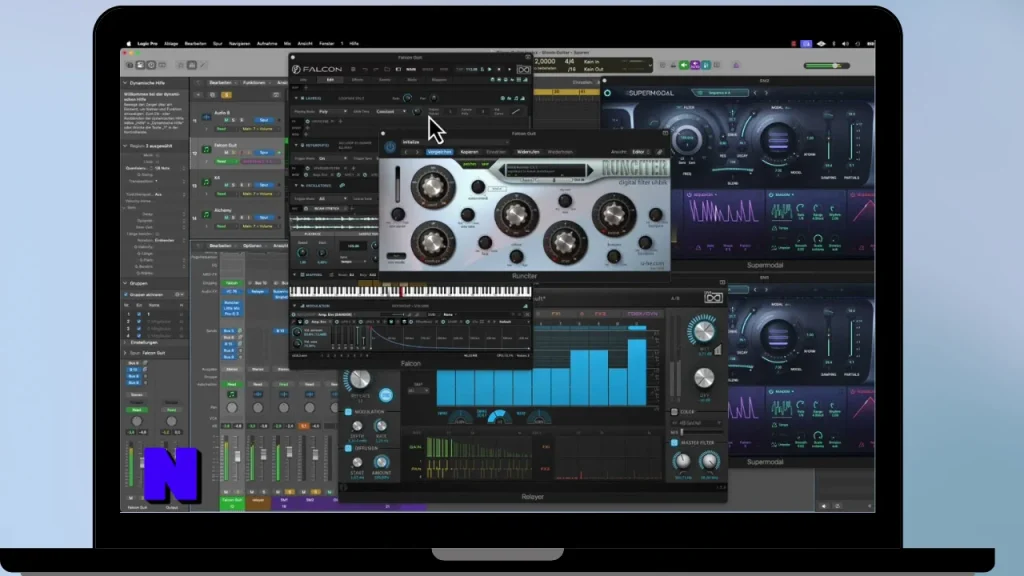
Task: Open Bearbeiten dropdown in tracks area
Action: 222,83
